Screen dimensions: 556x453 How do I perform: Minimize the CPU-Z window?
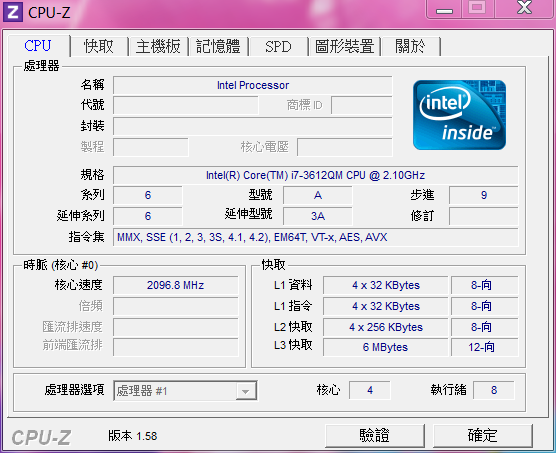[x=444, y=9]
